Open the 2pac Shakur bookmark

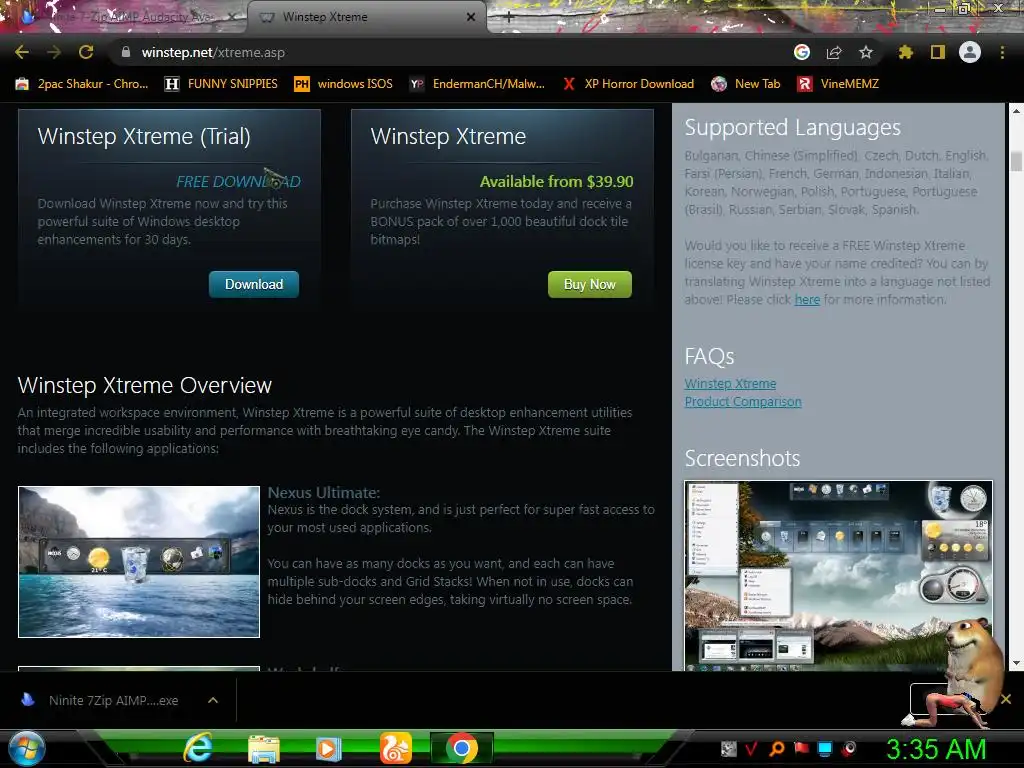[x=82, y=84]
